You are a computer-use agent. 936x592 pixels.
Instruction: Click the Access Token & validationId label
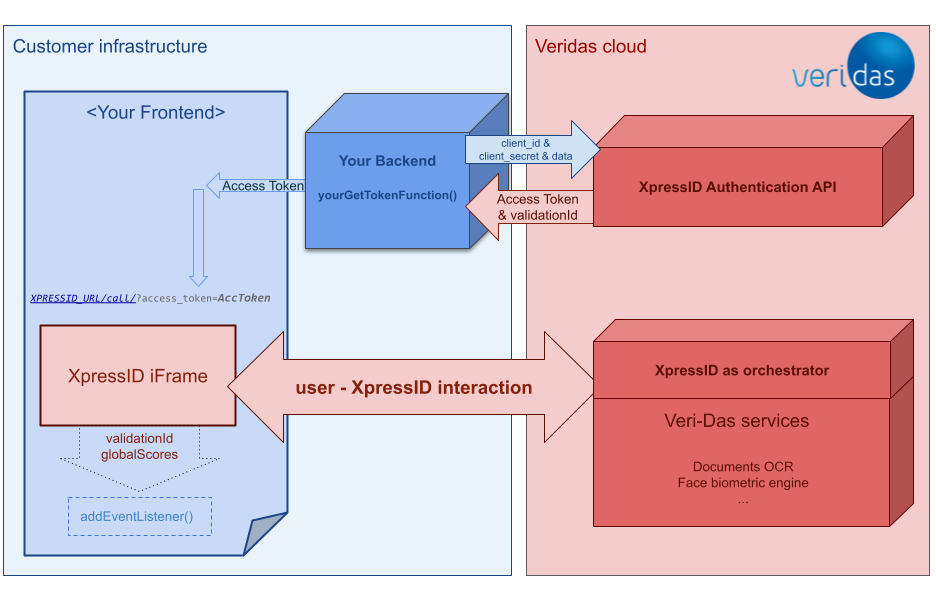[x=537, y=207]
